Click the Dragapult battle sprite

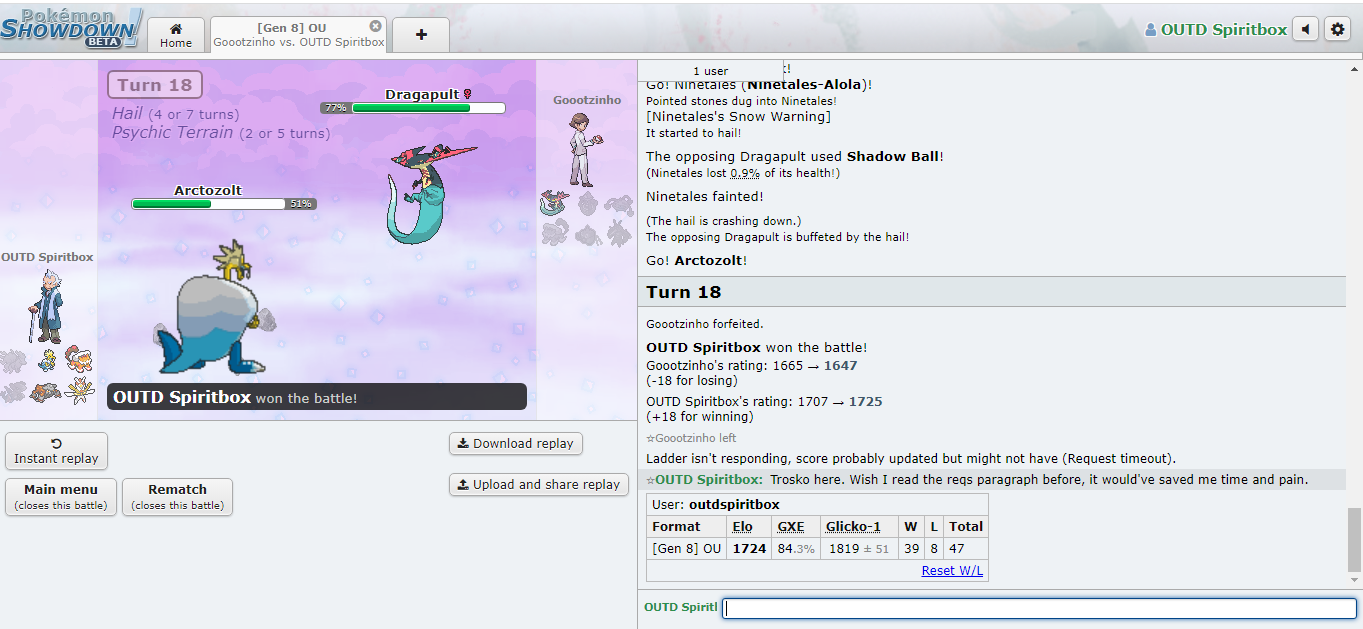click(x=432, y=192)
